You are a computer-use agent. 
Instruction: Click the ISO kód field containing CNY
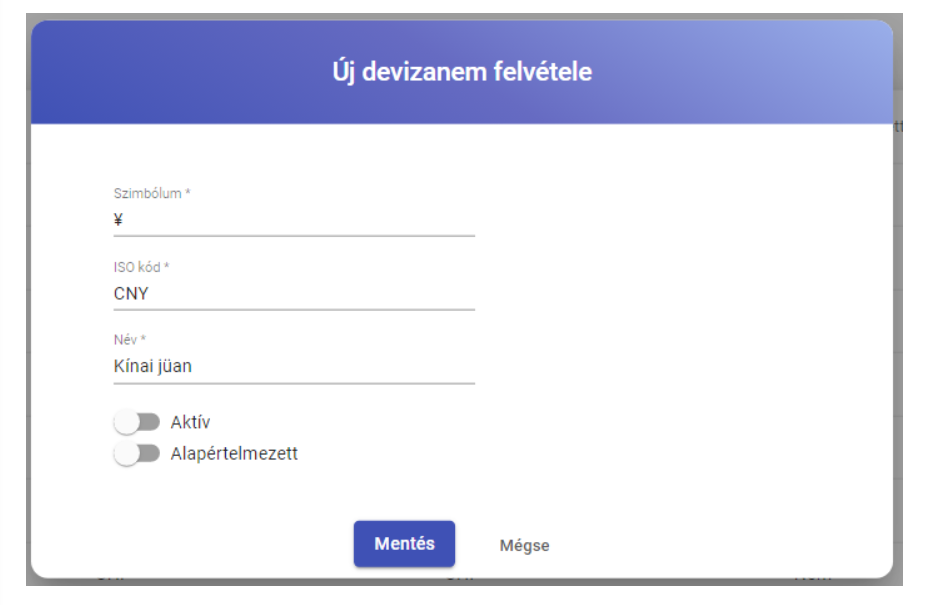click(x=294, y=293)
